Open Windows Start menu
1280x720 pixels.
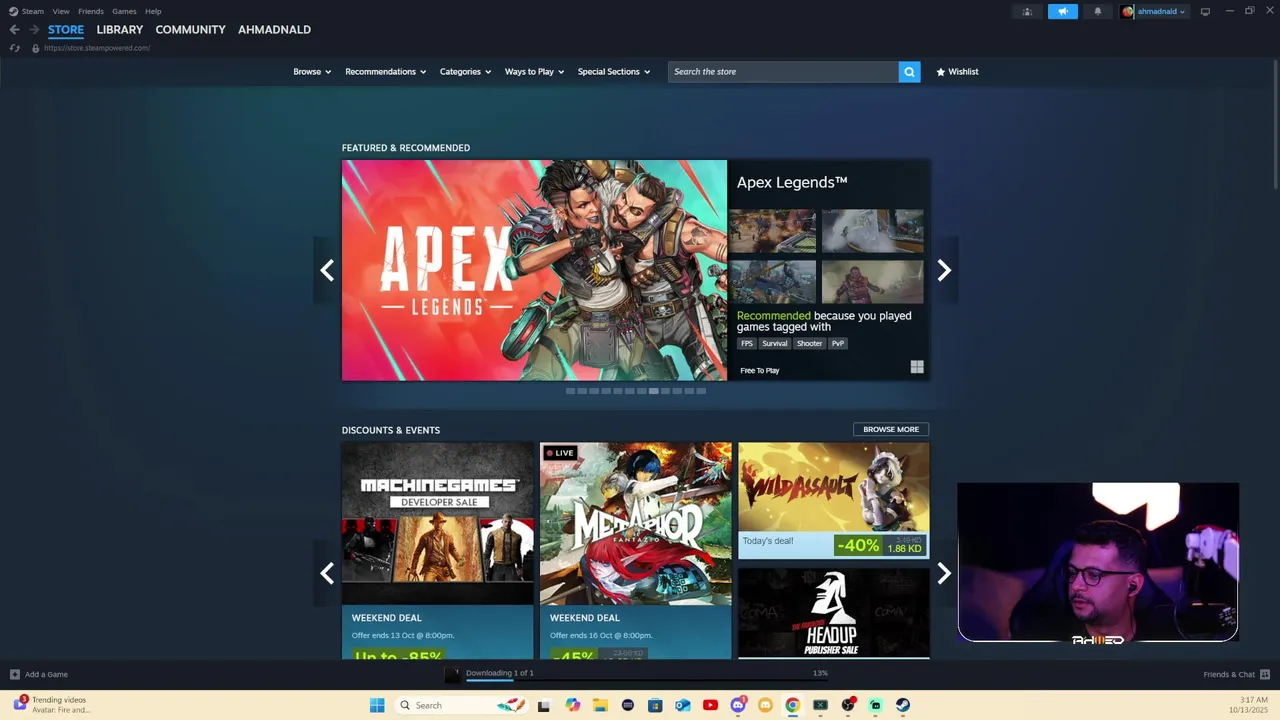point(377,705)
